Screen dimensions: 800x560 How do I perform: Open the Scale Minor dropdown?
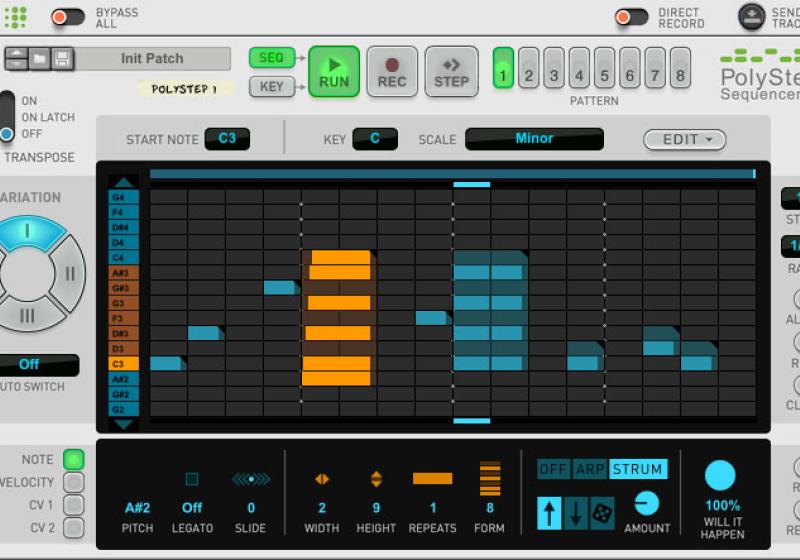click(534, 139)
